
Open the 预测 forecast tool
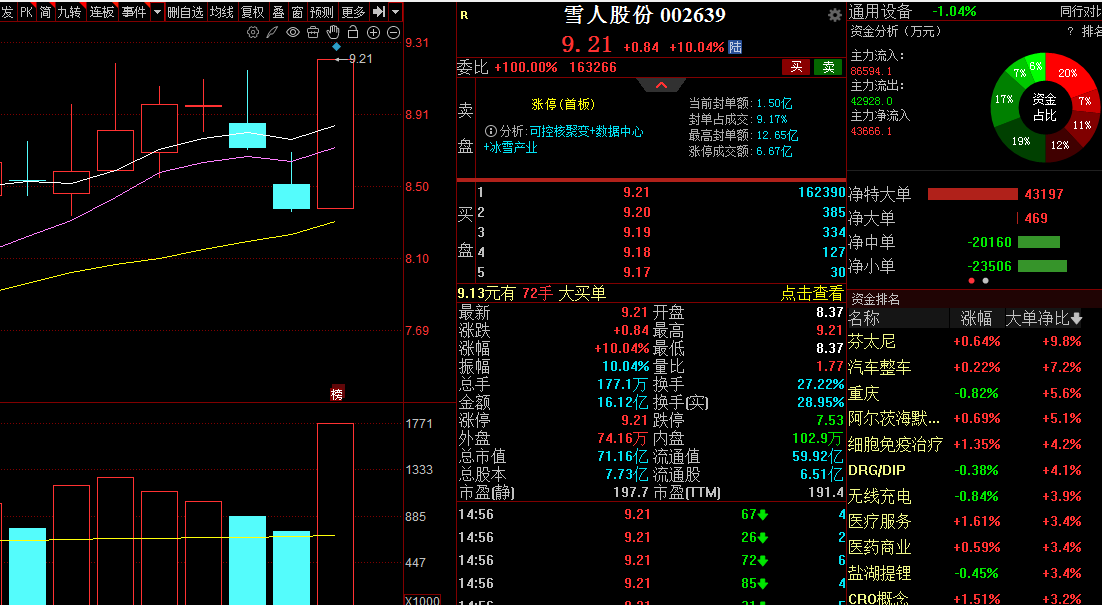point(322,12)
